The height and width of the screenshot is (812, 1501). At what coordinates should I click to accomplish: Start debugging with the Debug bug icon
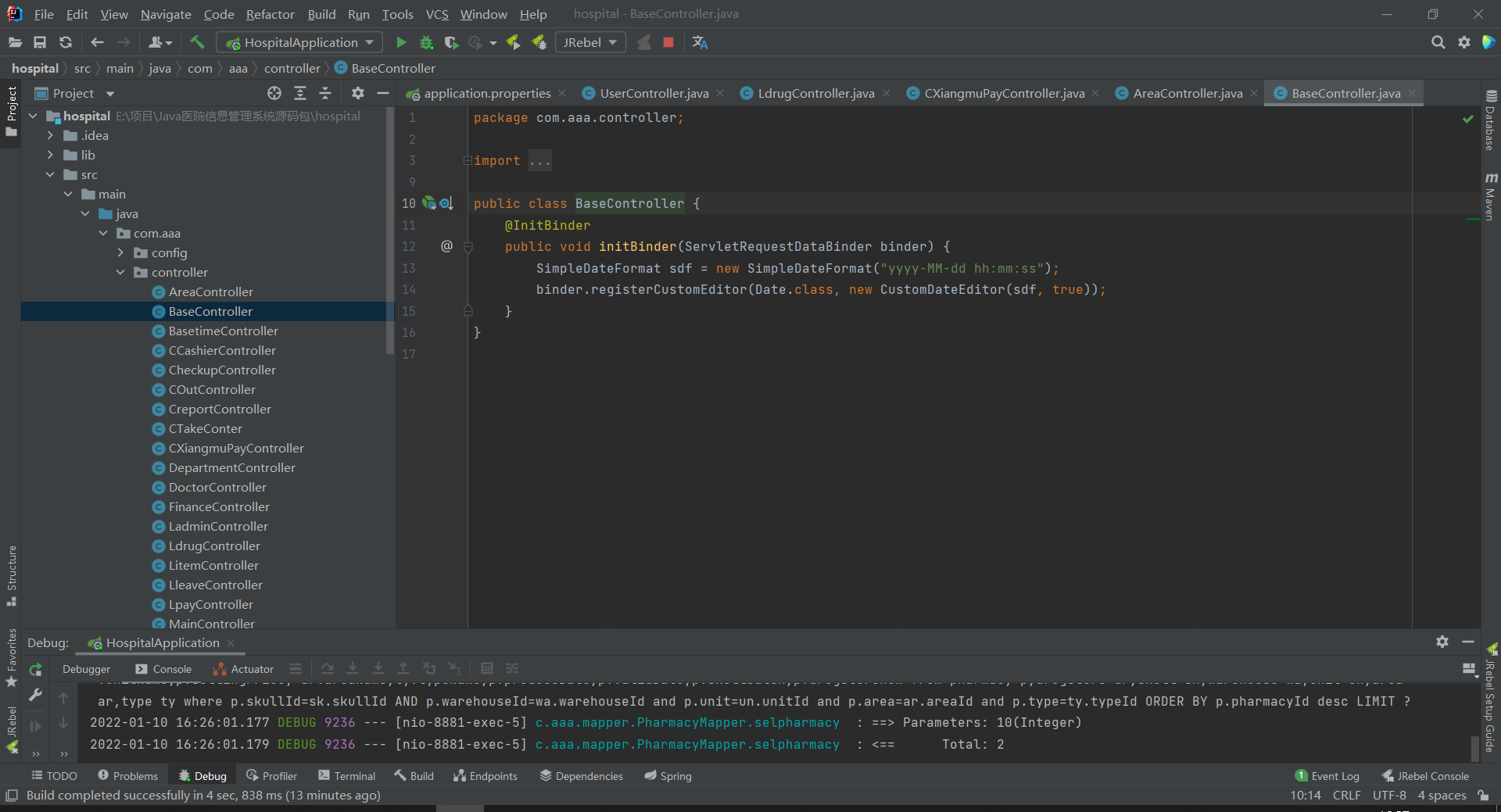(426, 42)
